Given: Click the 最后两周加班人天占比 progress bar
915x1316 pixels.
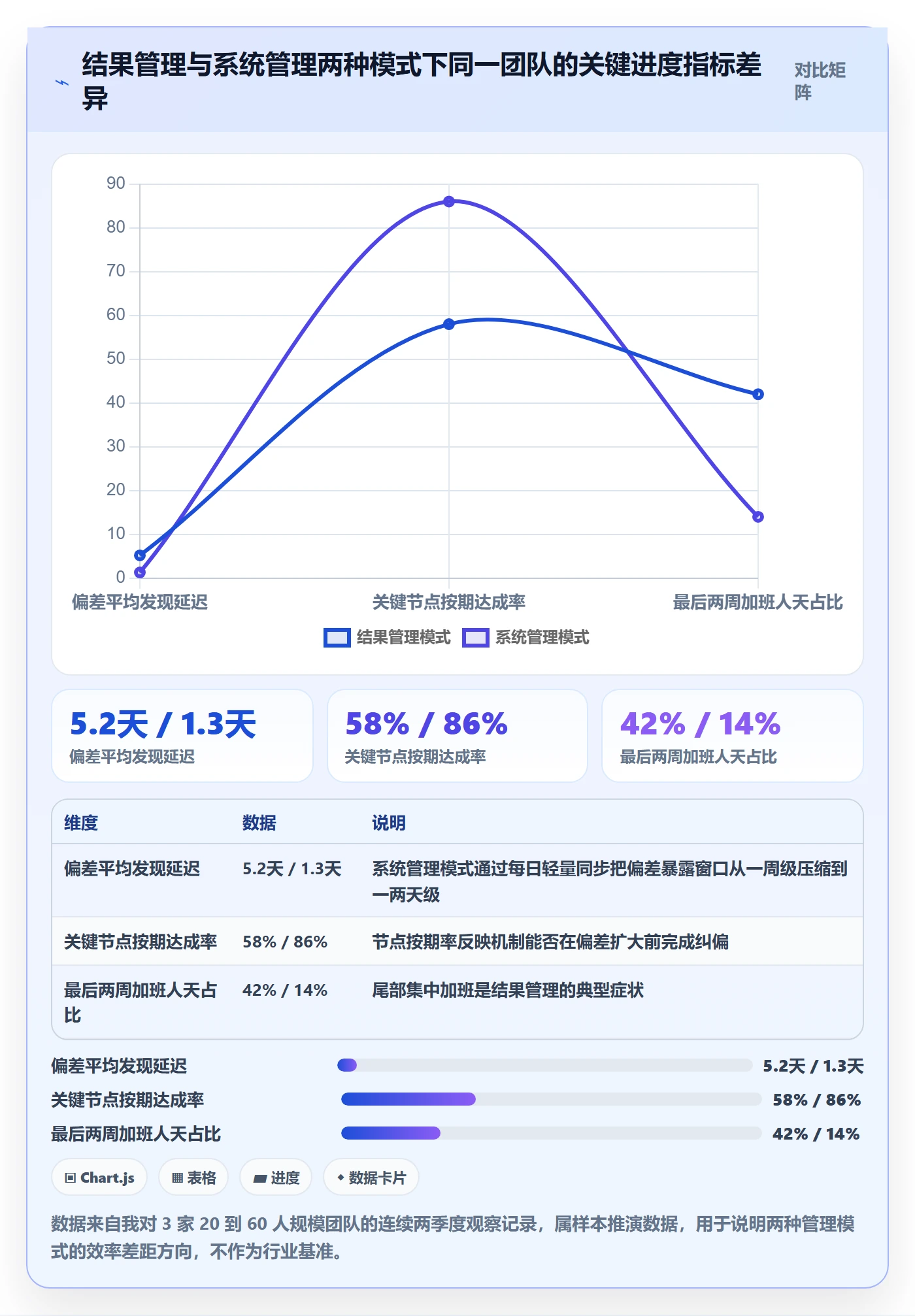Looking at the screenshot, I should (551, 1133).
